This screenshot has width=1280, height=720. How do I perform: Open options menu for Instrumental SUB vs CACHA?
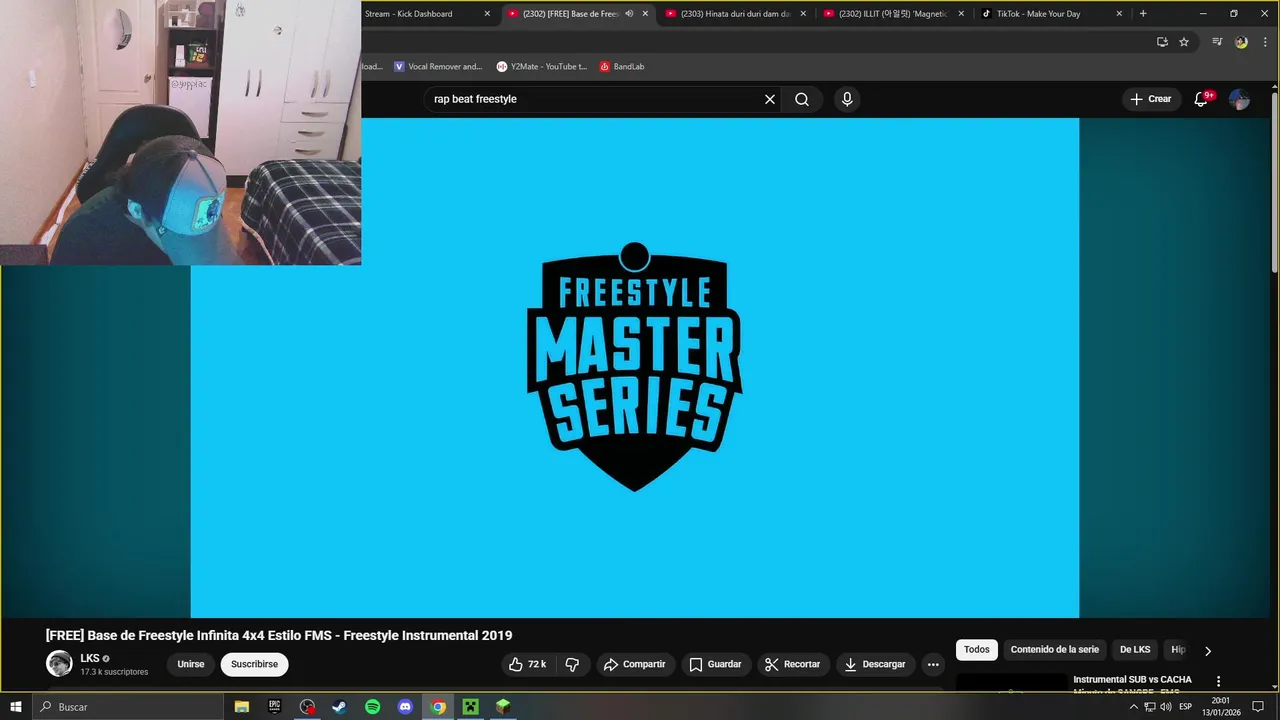pos(1218,681)
